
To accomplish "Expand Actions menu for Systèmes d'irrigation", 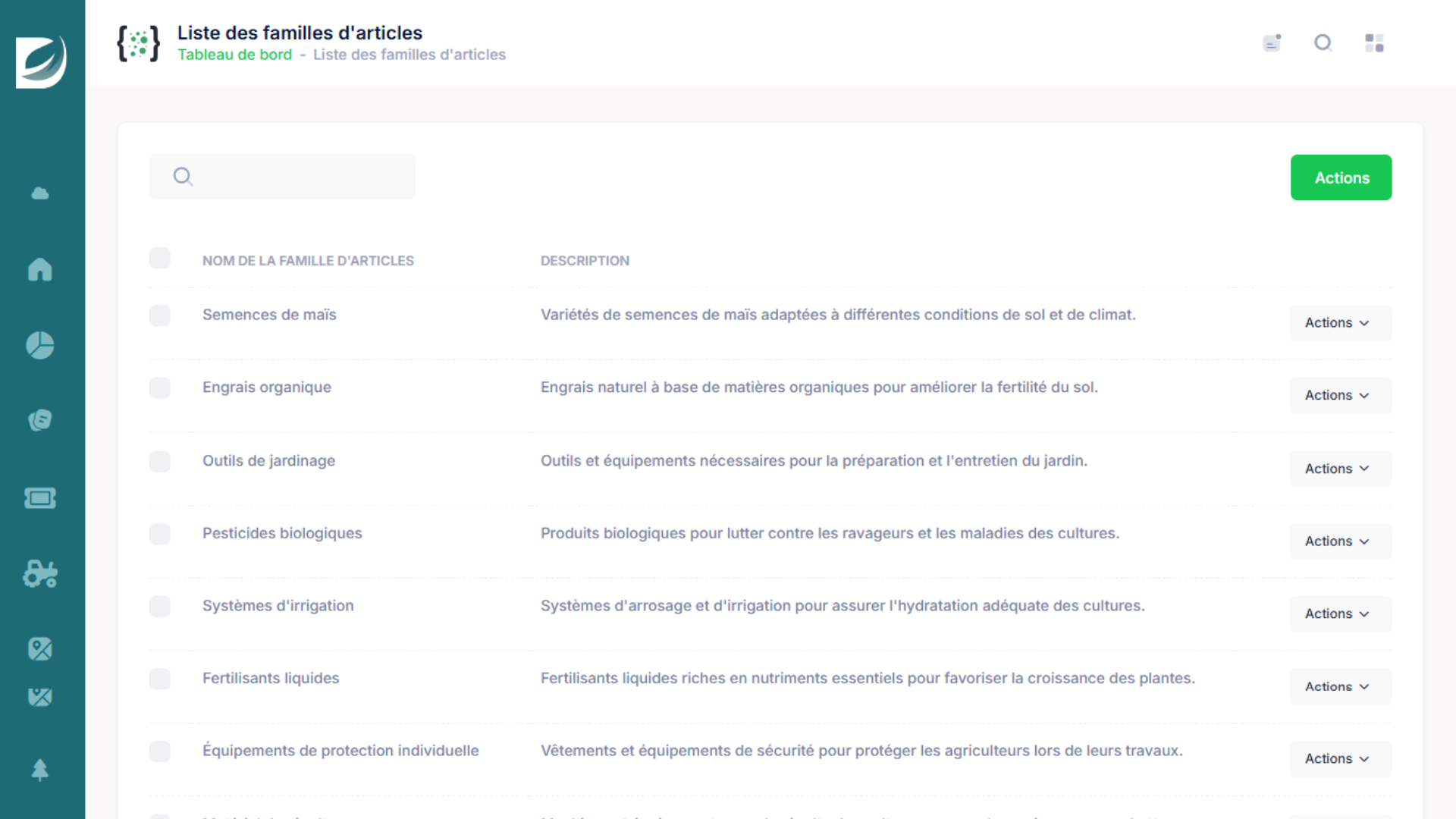I will [x=1340, y=614].
